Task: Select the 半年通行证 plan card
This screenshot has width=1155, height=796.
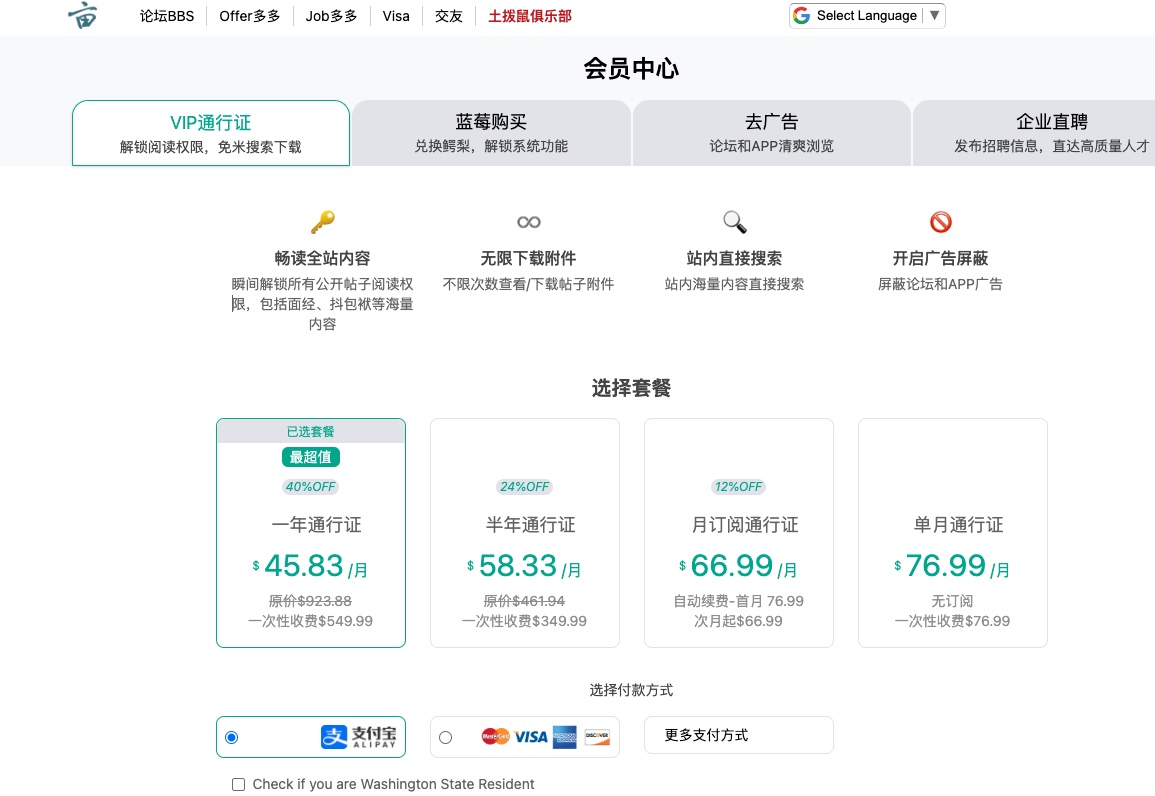Action: [524, 533]
